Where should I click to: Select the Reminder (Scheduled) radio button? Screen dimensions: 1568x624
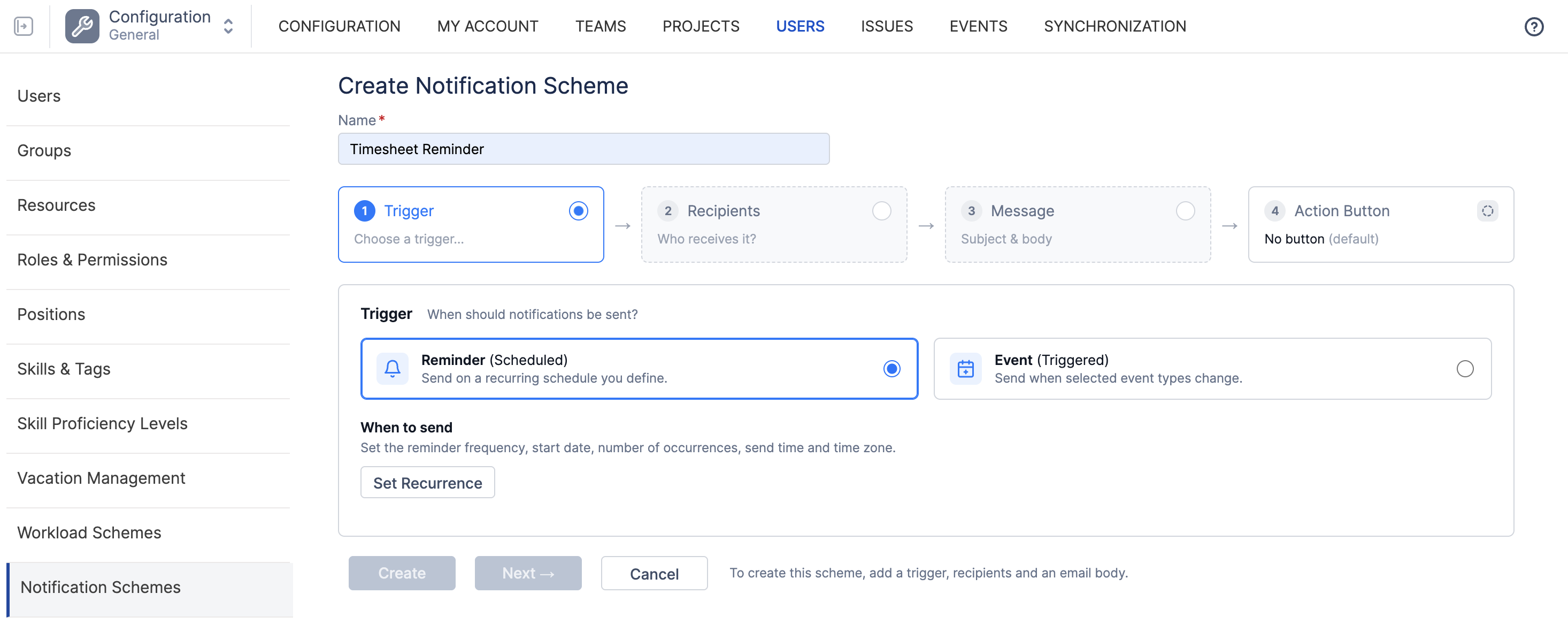(x=891, y=369)
